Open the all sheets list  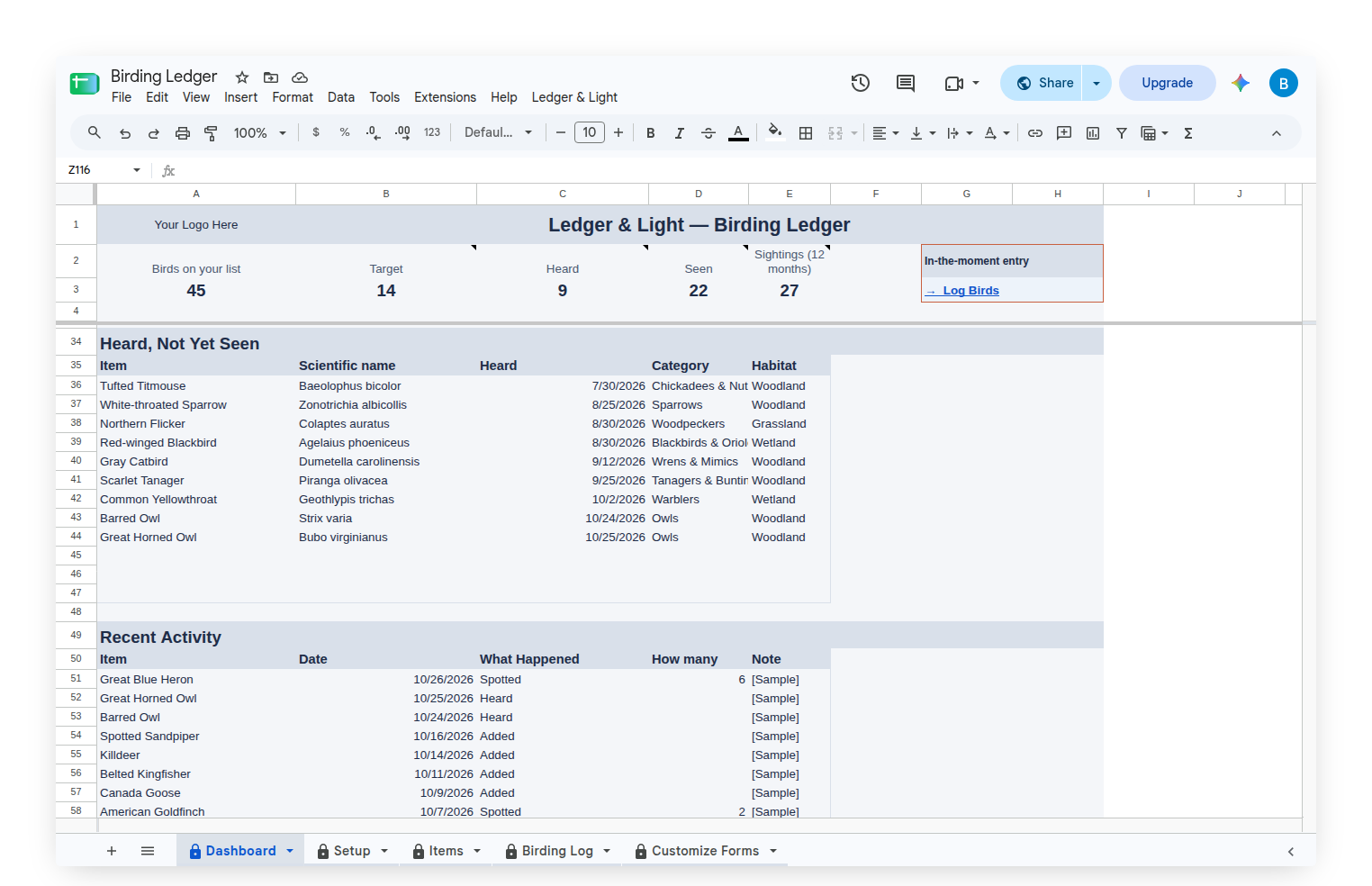coord(148,851)
